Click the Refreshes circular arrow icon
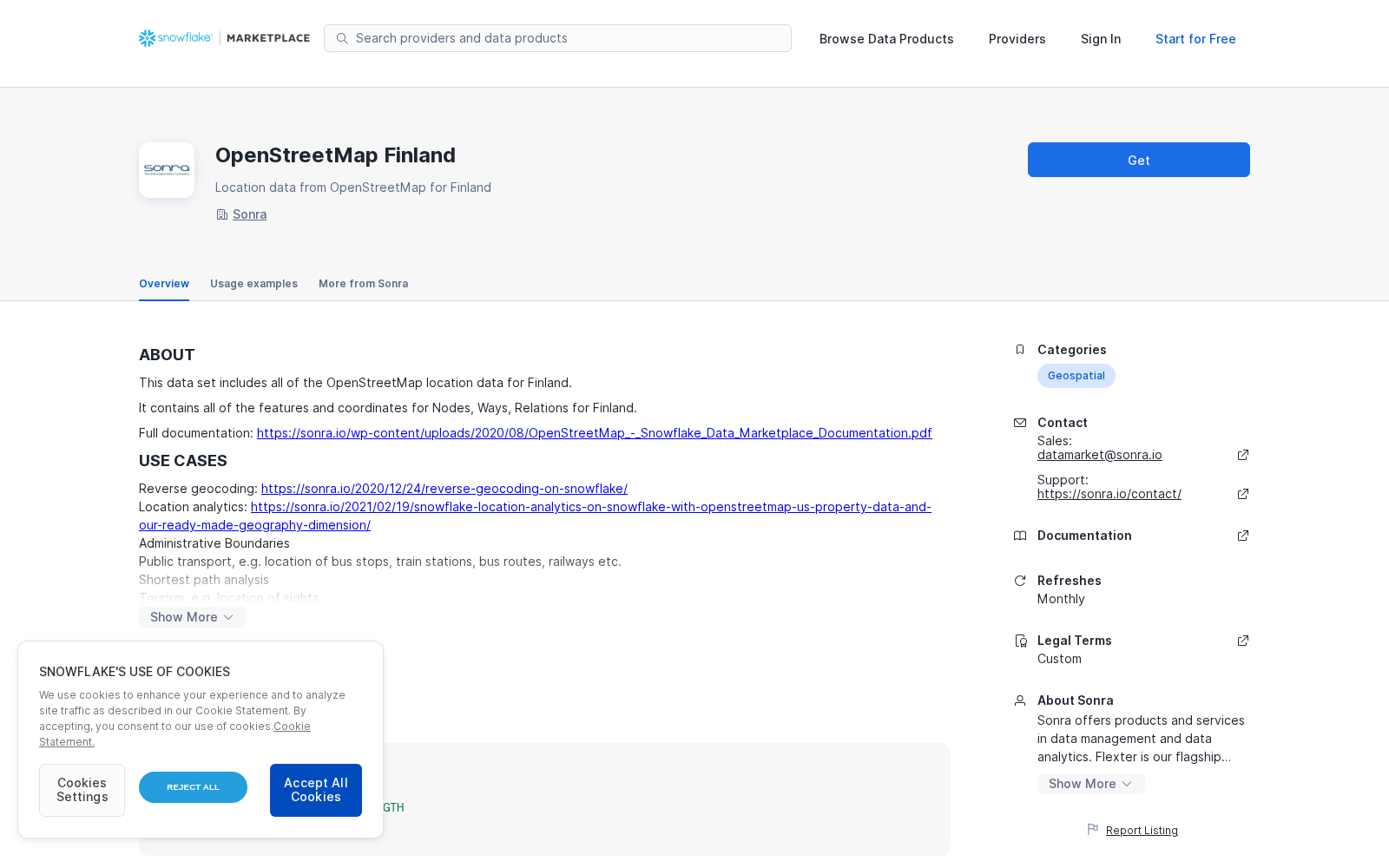Image resolution: width=1389 pixels, height=868 pixels. pyautogui.click(x=1020, y=581)
